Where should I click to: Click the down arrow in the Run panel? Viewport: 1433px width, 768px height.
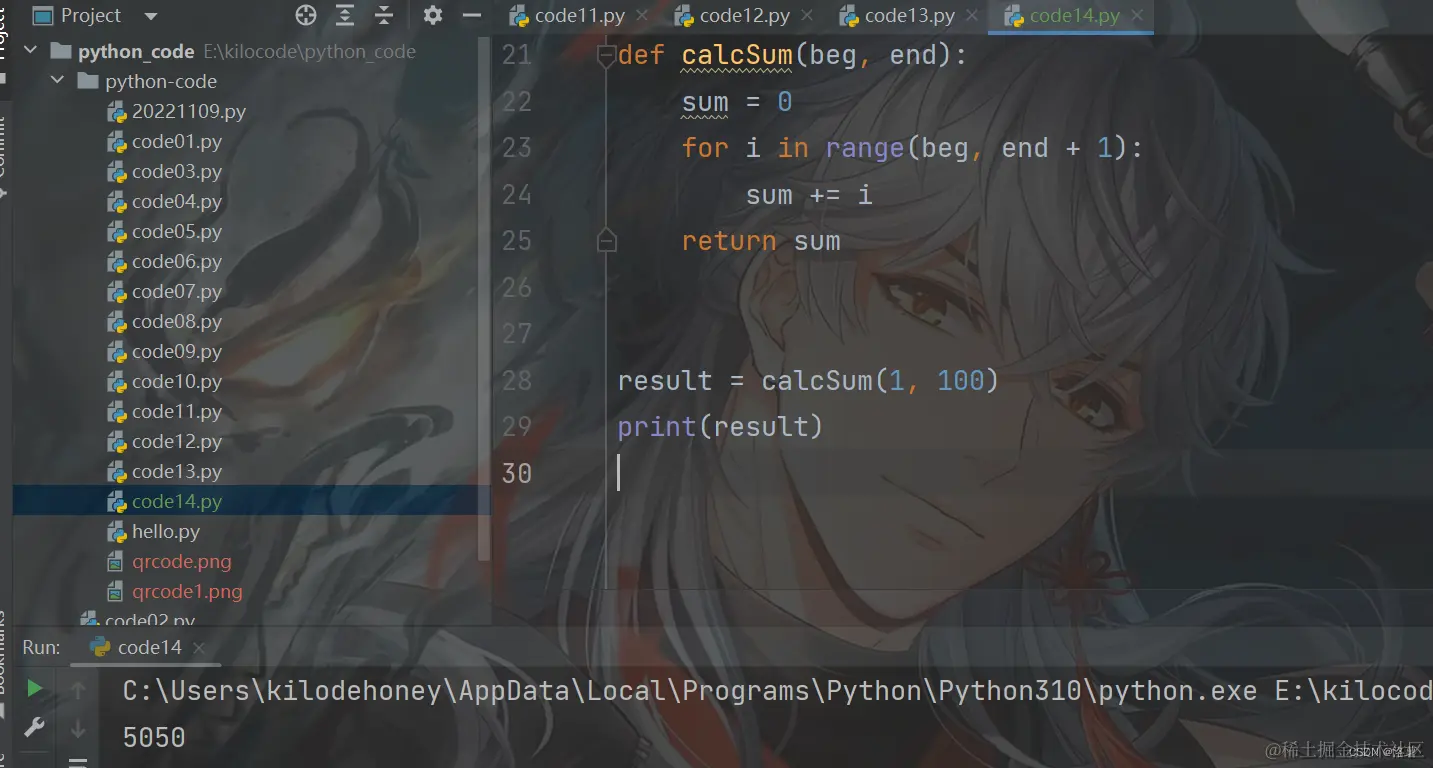tap(78, 730)
